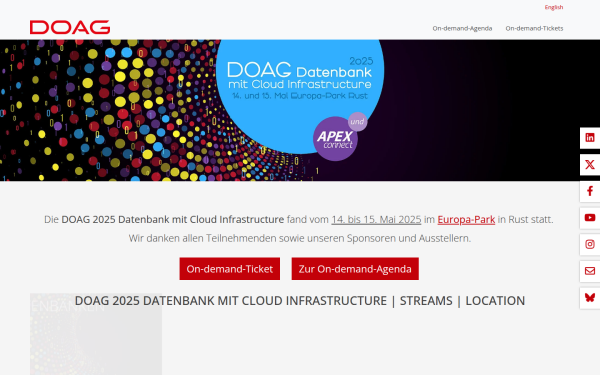Click the underlined date 14. bis 15. Mai 2025

click(x=376, y=220)
